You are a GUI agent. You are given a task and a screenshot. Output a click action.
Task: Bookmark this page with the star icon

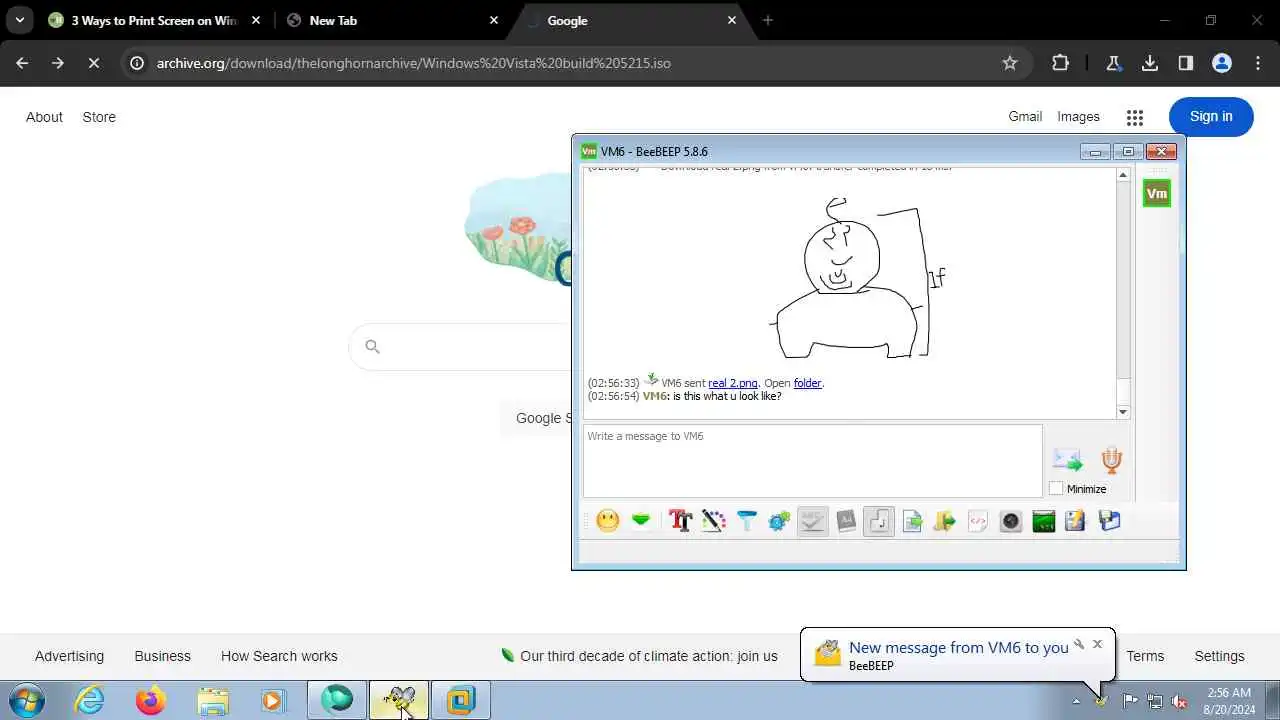click(1010, 63)
